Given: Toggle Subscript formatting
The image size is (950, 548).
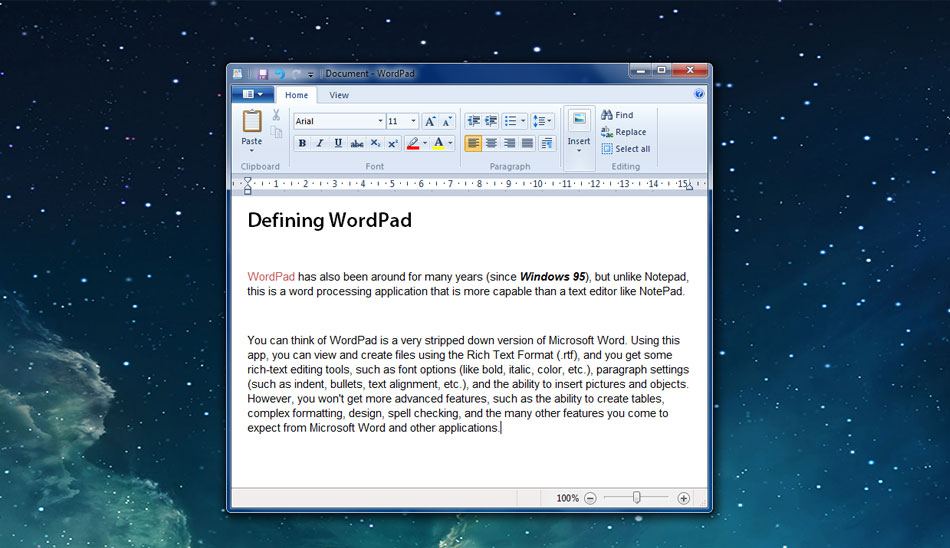Looking at the screenshot, I should pyautogui.click(x=375, y=143).
